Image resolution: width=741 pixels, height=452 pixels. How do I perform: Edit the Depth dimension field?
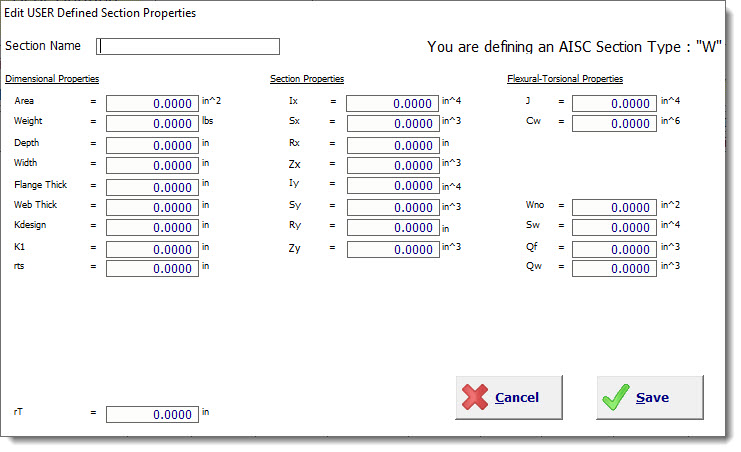pos(152,145)
